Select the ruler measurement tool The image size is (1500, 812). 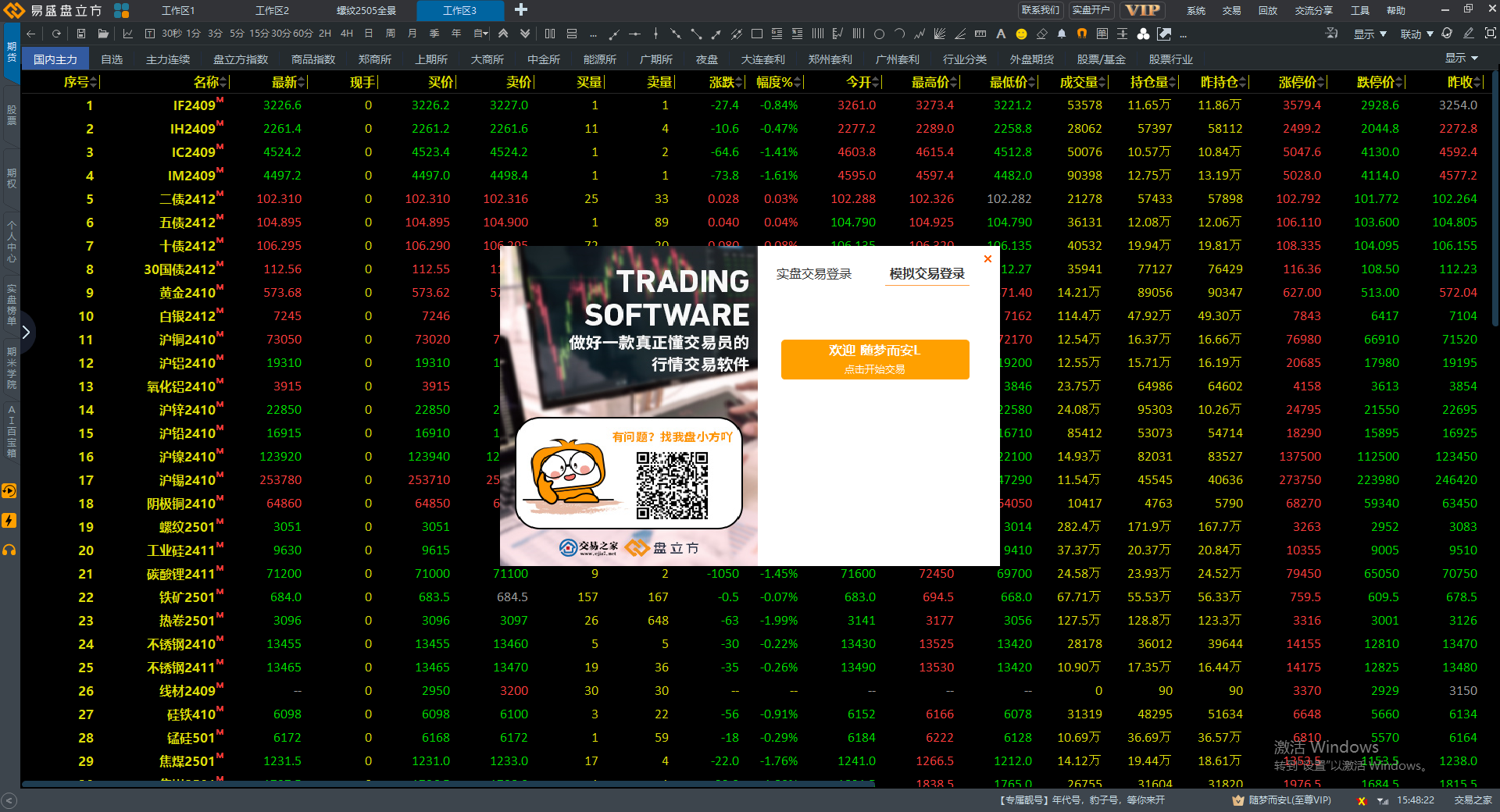[x=980, y=34]
